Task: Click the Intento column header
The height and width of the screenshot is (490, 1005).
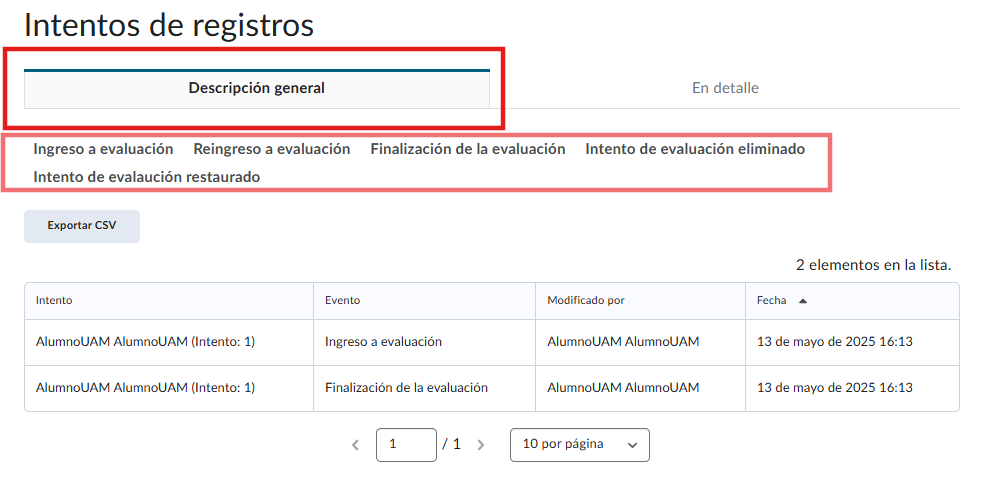Action: pyautogui.click(x=54, y=300)
